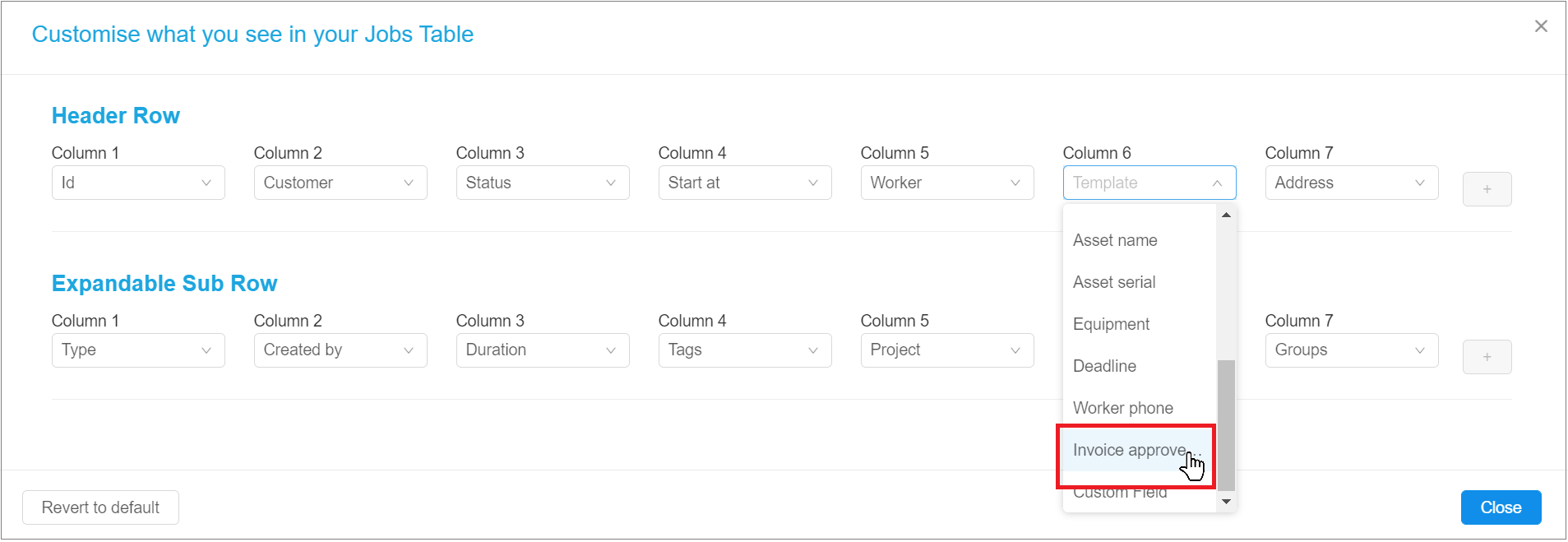Open the Start at dropdown
The height and width of the screenshot is (542, 1568).
[x=744, y=183]
